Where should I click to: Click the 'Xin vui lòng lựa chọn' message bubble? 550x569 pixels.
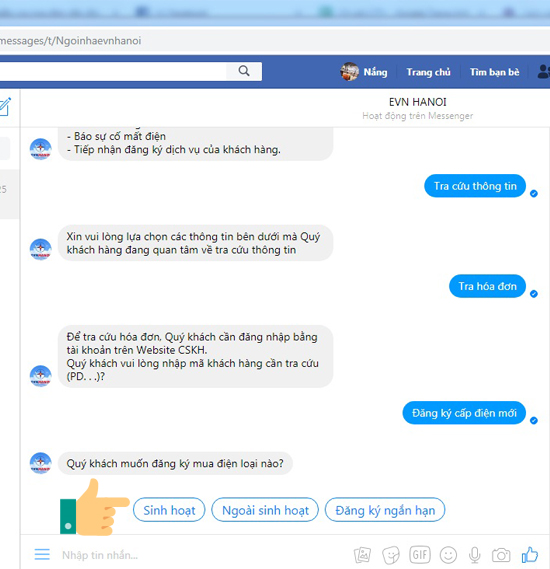pyautogui.click(x=195, y=243)
